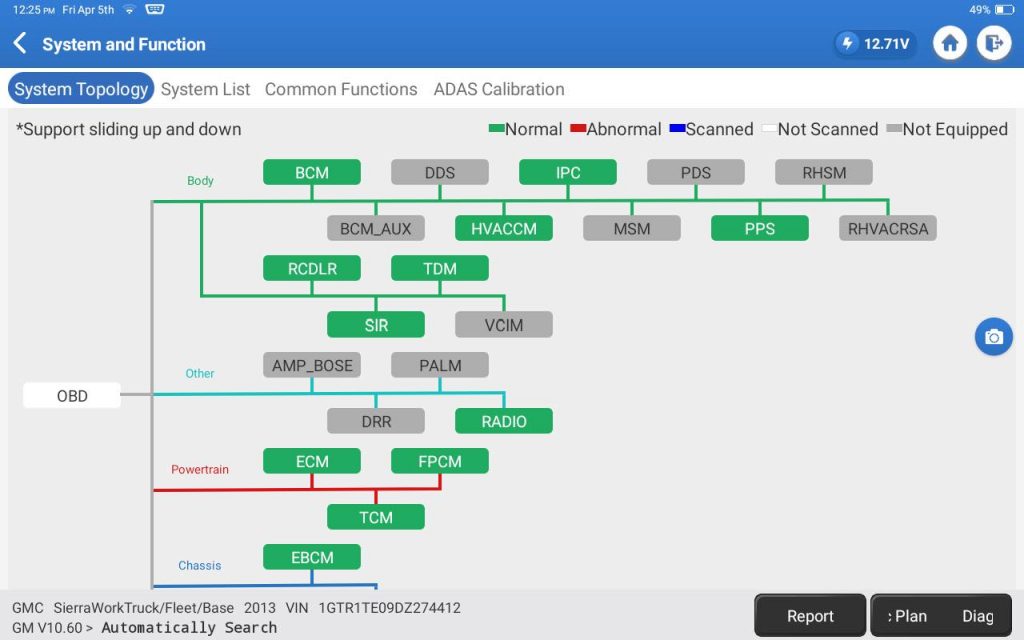Tap the back arrow icon
The image size is (1024, 640).
coord(20,44)
